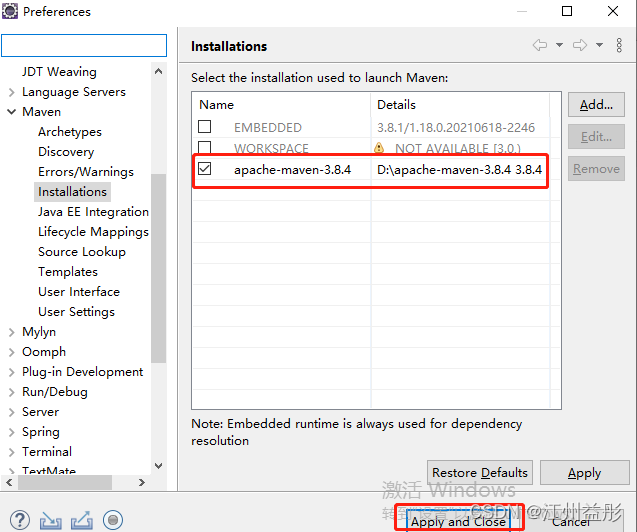Open the forward history dropdown arrow
Image resolution: width=637 pixels, height=532 pixels.
(x=599, y=45)
